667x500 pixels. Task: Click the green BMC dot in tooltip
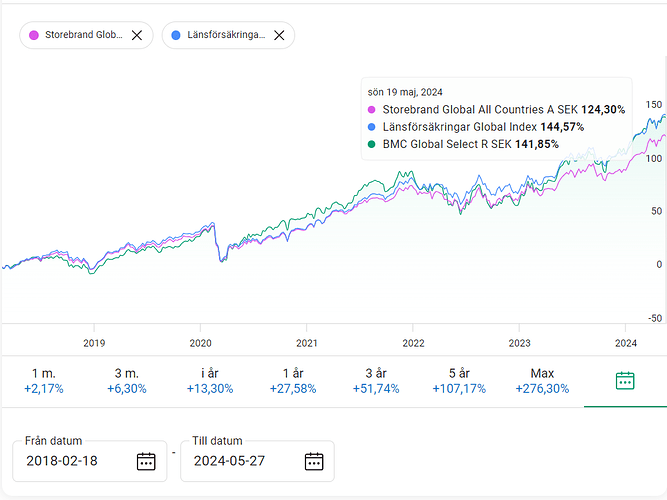click(x=372, y=144)
